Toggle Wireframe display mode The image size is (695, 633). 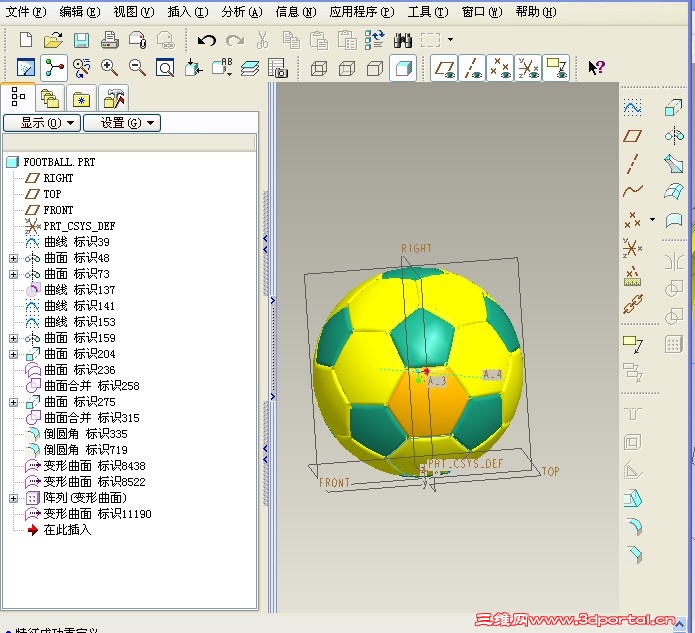319,68
